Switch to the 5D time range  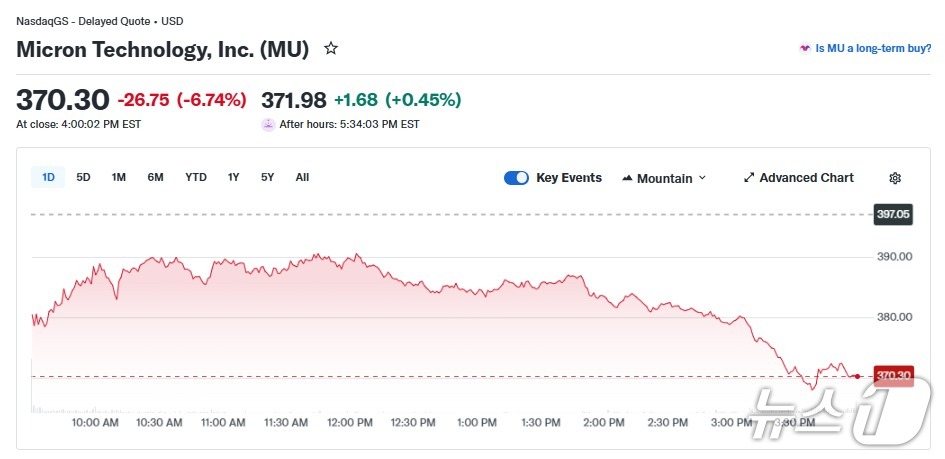pos(83,177)
